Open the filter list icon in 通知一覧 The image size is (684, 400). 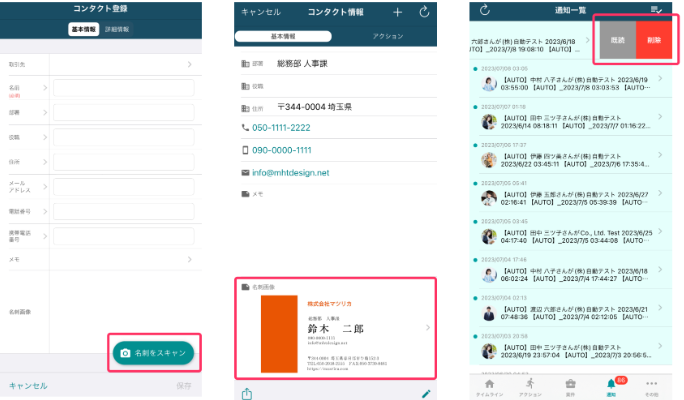coord(656,10)
